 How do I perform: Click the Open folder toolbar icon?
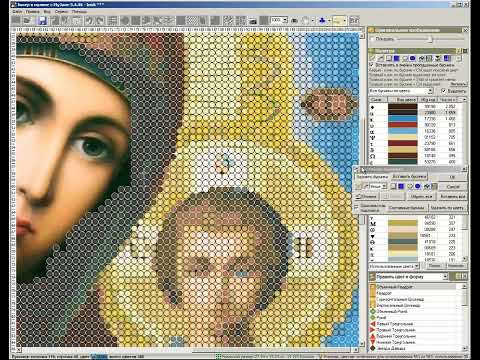tap(27, 21)
